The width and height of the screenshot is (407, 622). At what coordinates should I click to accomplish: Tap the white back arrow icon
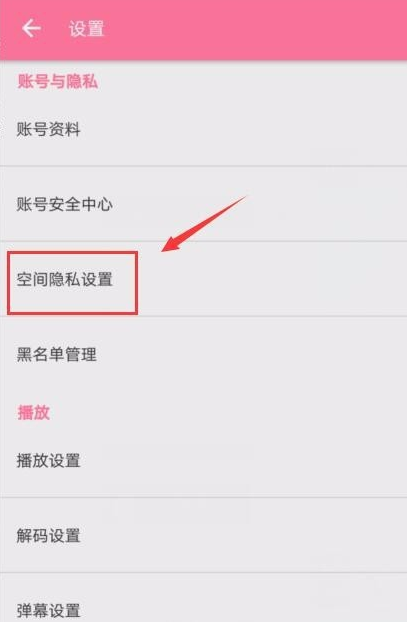pyautogui.click(x=31, y=29)
